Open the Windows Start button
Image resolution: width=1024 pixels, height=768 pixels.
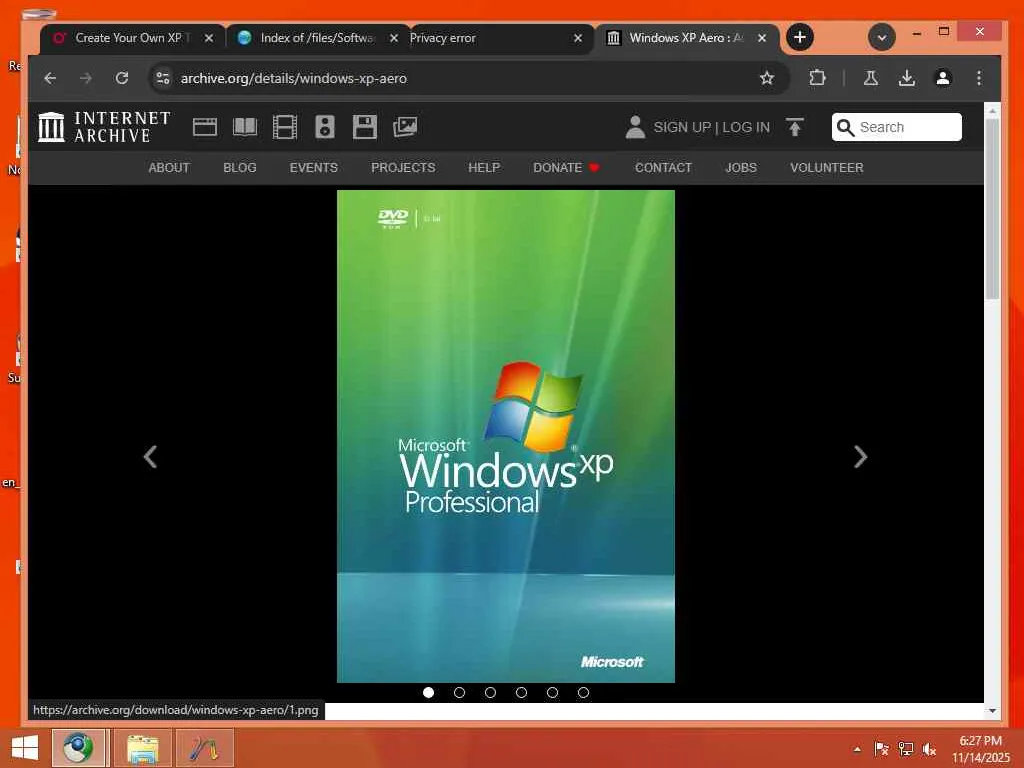pyautogui.click(x=25, y=748)
